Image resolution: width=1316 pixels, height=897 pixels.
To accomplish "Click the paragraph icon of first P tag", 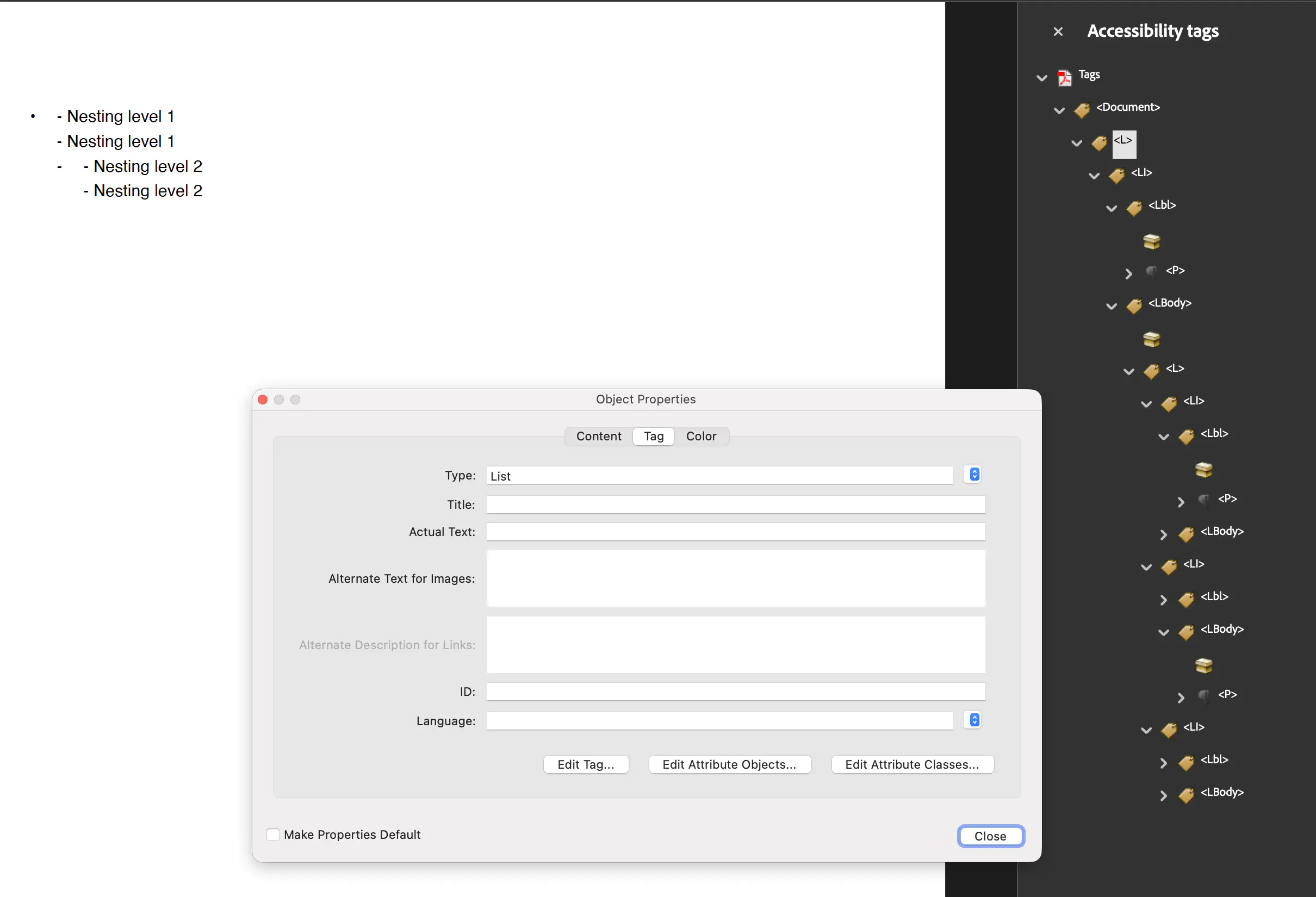I will (1151, 272).
